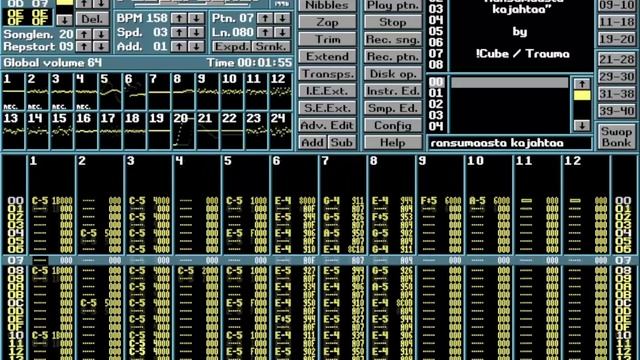Mute channel 23 via its scope
This screenshot has width=640, height=360.
256,131
